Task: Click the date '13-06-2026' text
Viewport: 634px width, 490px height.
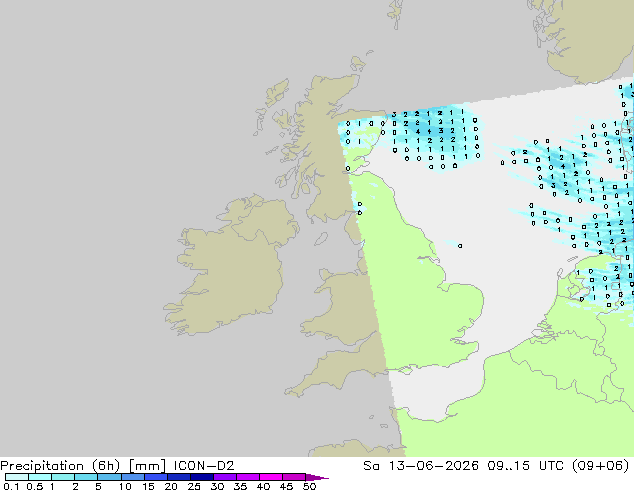Action: pos(433,466)
